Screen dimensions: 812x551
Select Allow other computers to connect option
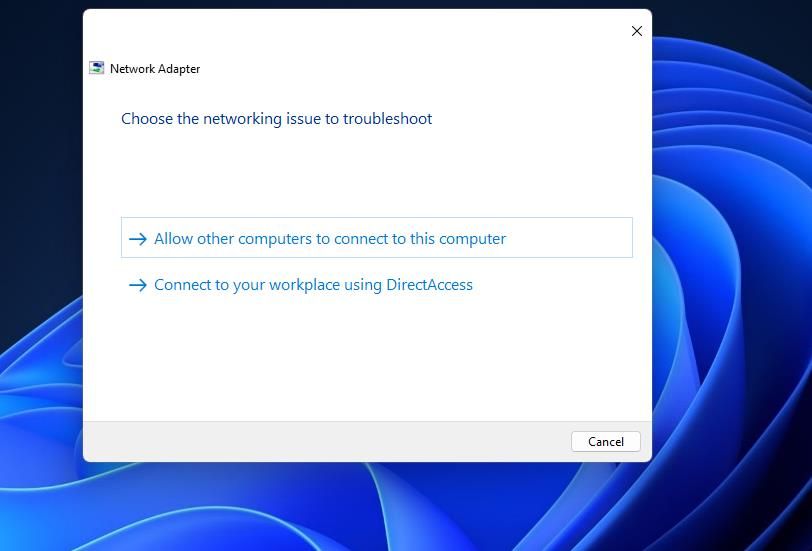click(x=376, y=238)
